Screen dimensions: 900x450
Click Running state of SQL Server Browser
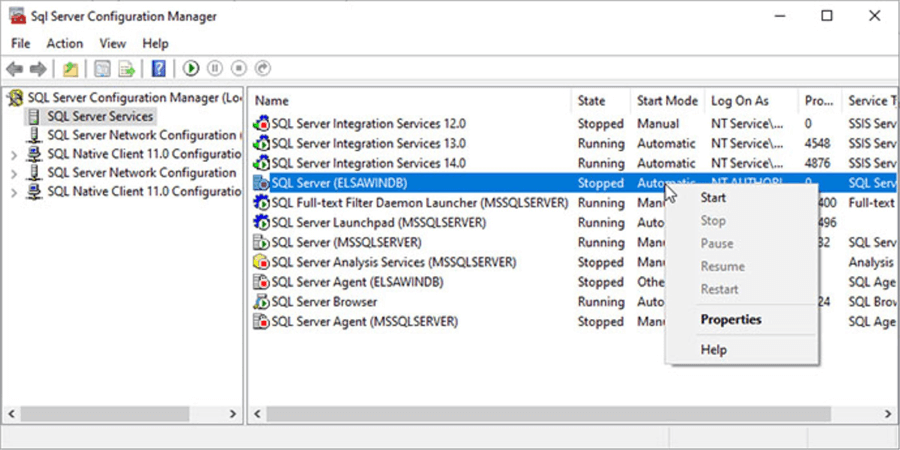[601, 302]
